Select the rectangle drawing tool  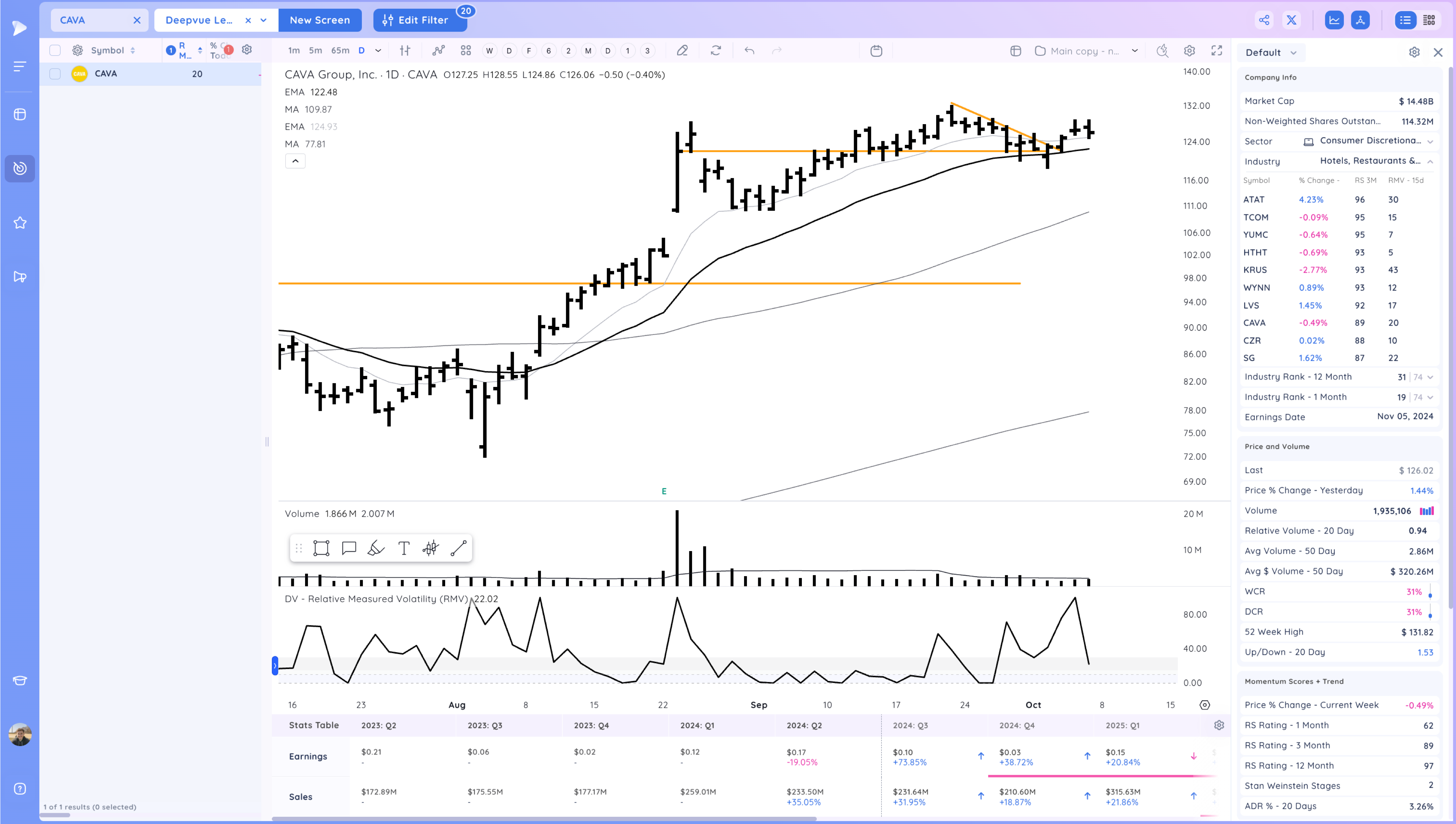pyautogui.click(x=321, y=548)
